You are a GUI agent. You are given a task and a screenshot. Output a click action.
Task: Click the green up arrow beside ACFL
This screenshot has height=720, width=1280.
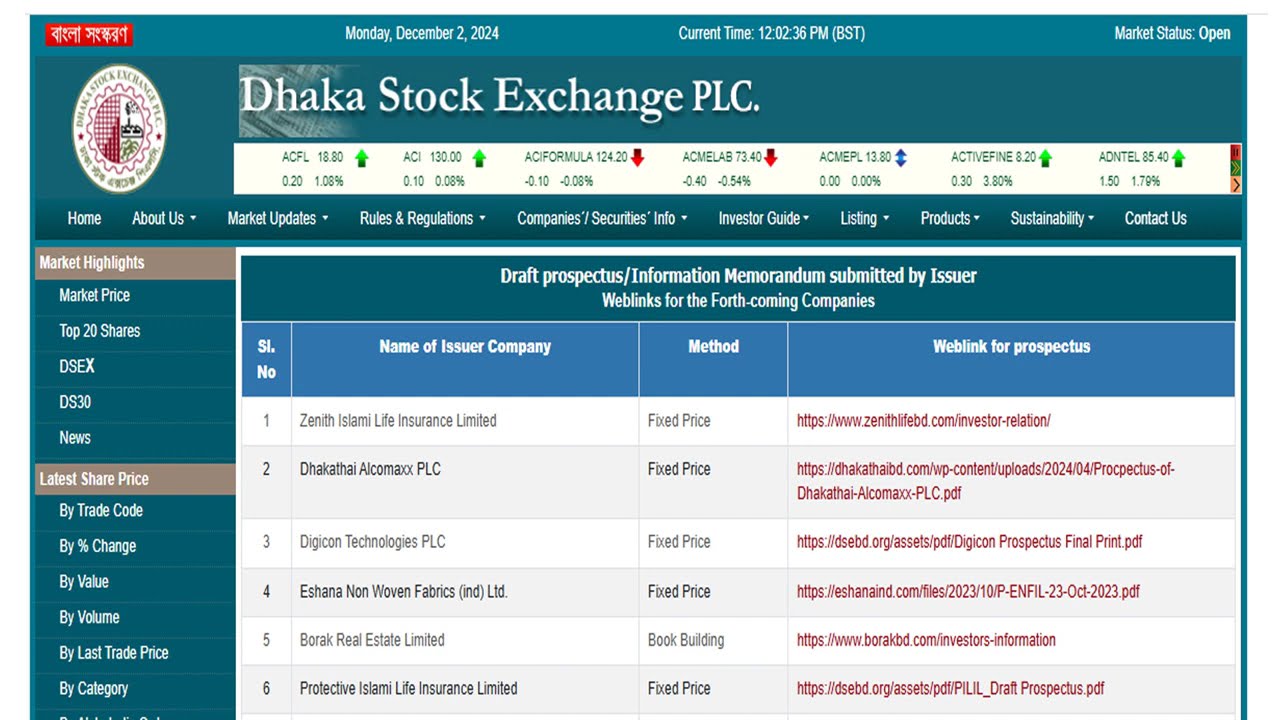coord(361,157)
